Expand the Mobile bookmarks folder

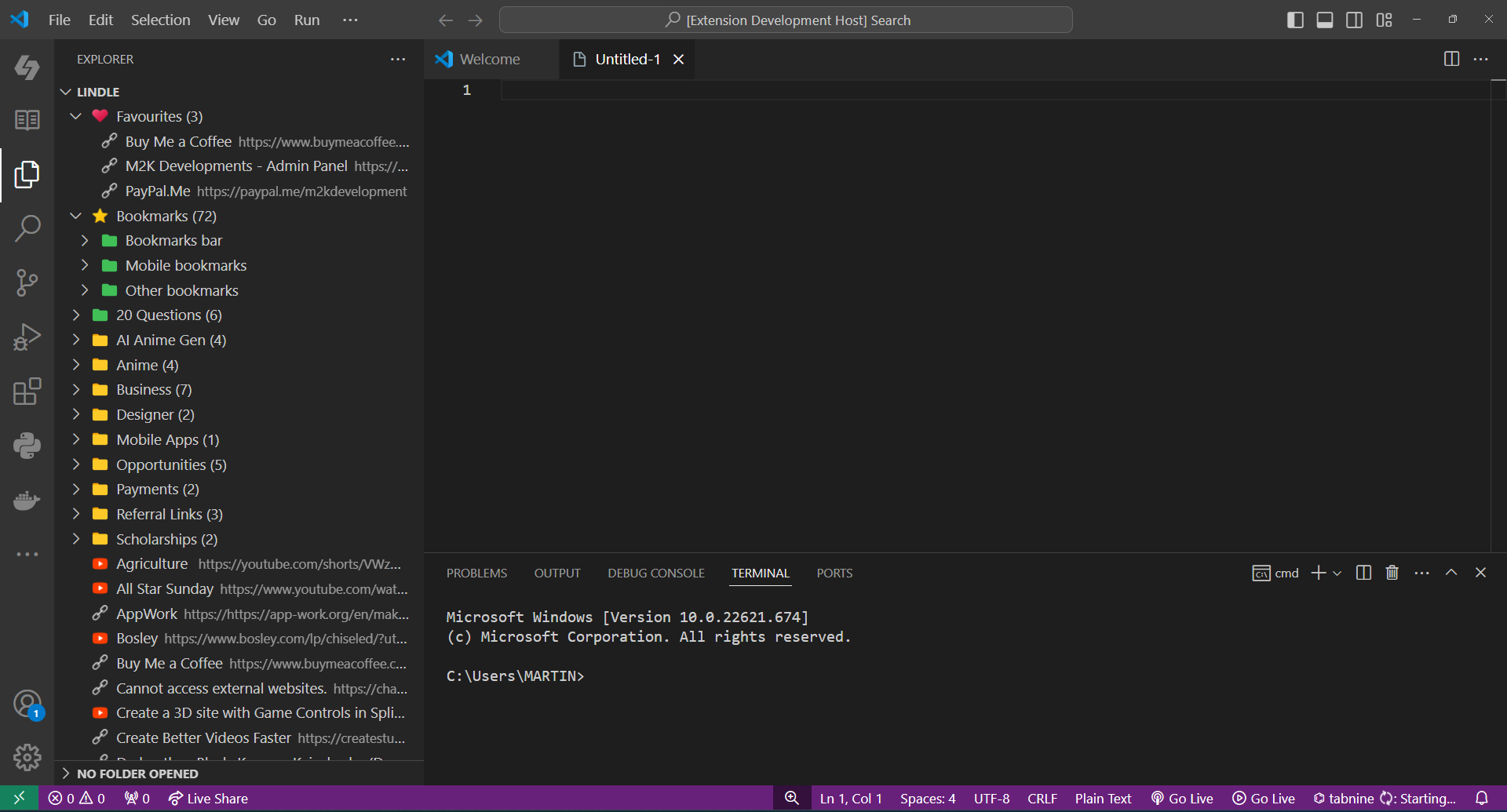click(85, 265)
